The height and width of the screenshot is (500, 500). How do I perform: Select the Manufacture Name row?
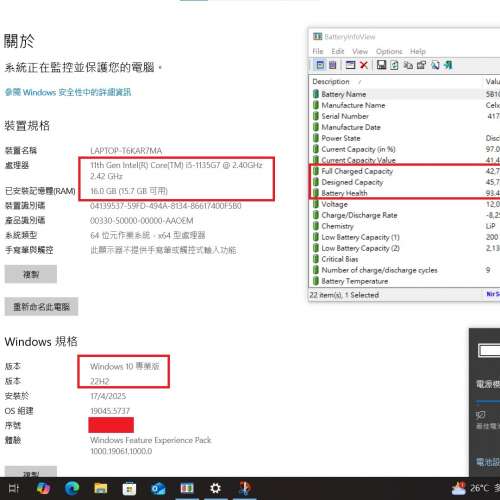pos(405,105)
